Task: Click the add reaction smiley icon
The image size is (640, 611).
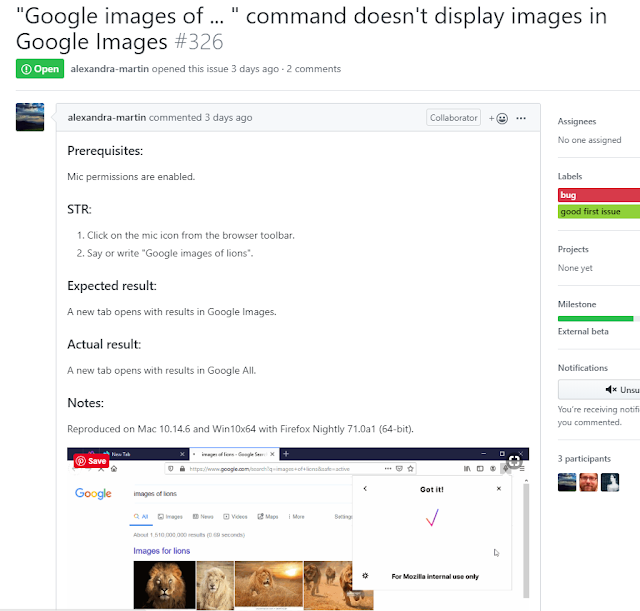Action: (498, 118)
